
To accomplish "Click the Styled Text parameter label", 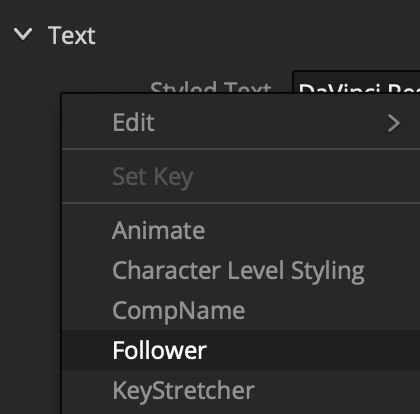I will [x=211, y=87].
